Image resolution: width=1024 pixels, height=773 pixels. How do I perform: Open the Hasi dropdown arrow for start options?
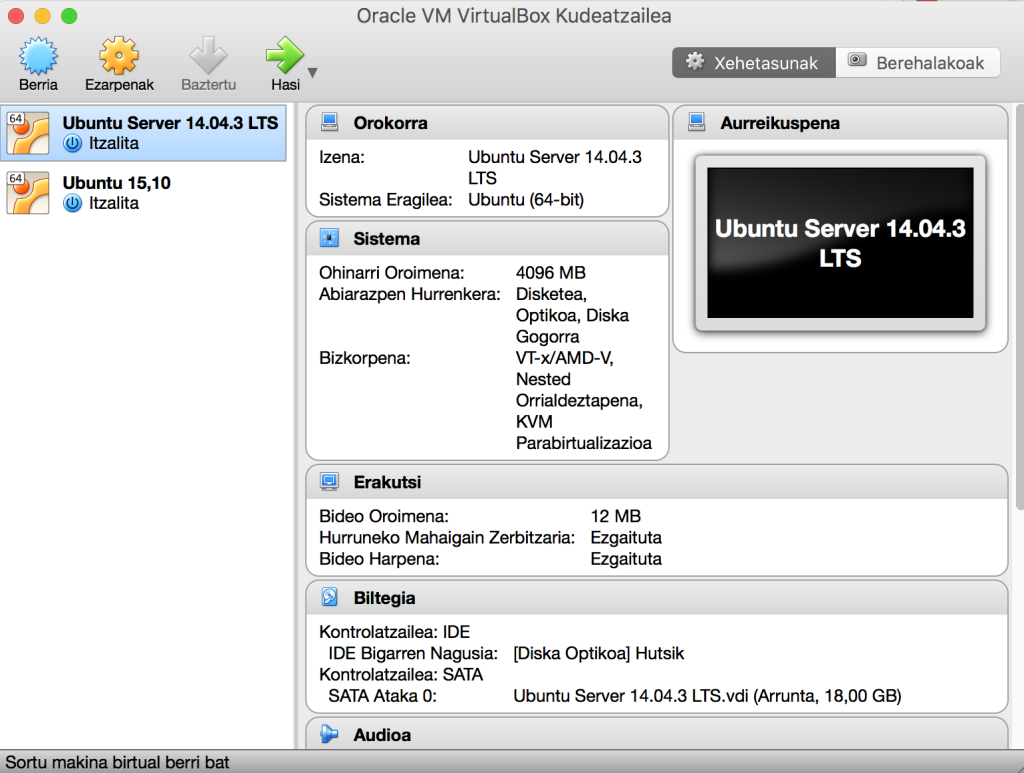(311, 70)
